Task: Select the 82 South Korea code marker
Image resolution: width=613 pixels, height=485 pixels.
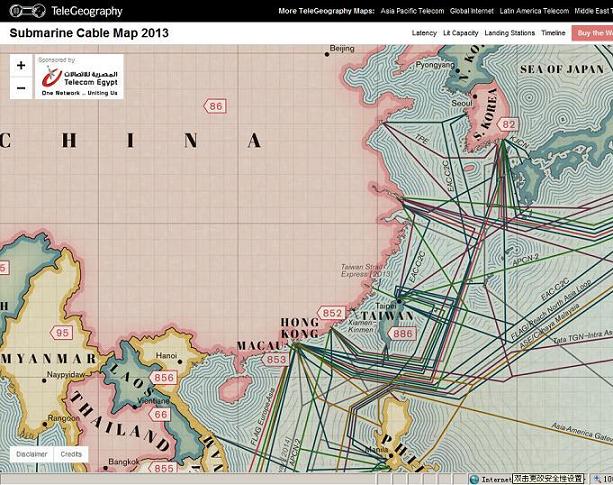Action: click(x=509, y=124)
